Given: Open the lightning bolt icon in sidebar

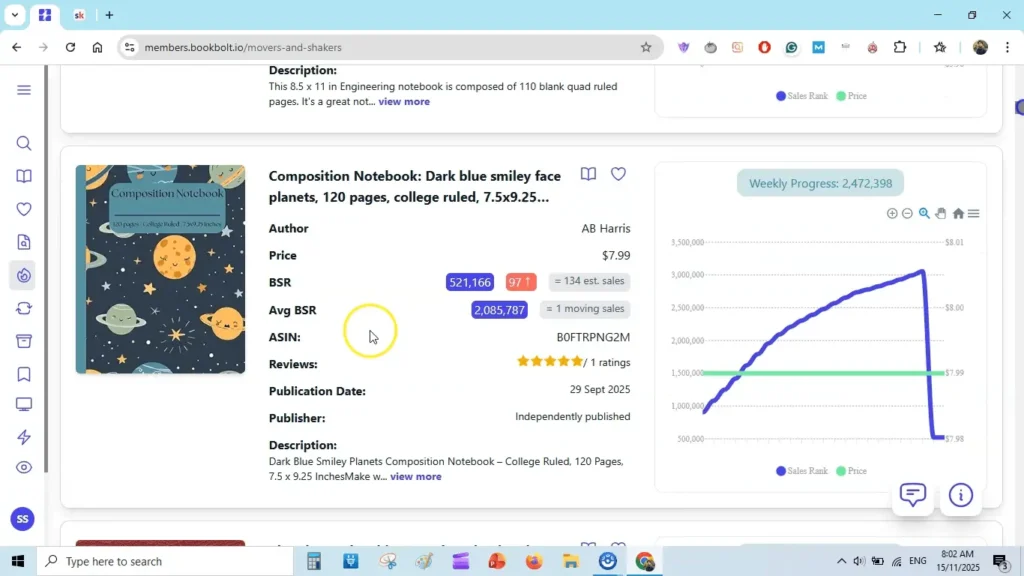Looking at the screenshot, I should 24,437.
